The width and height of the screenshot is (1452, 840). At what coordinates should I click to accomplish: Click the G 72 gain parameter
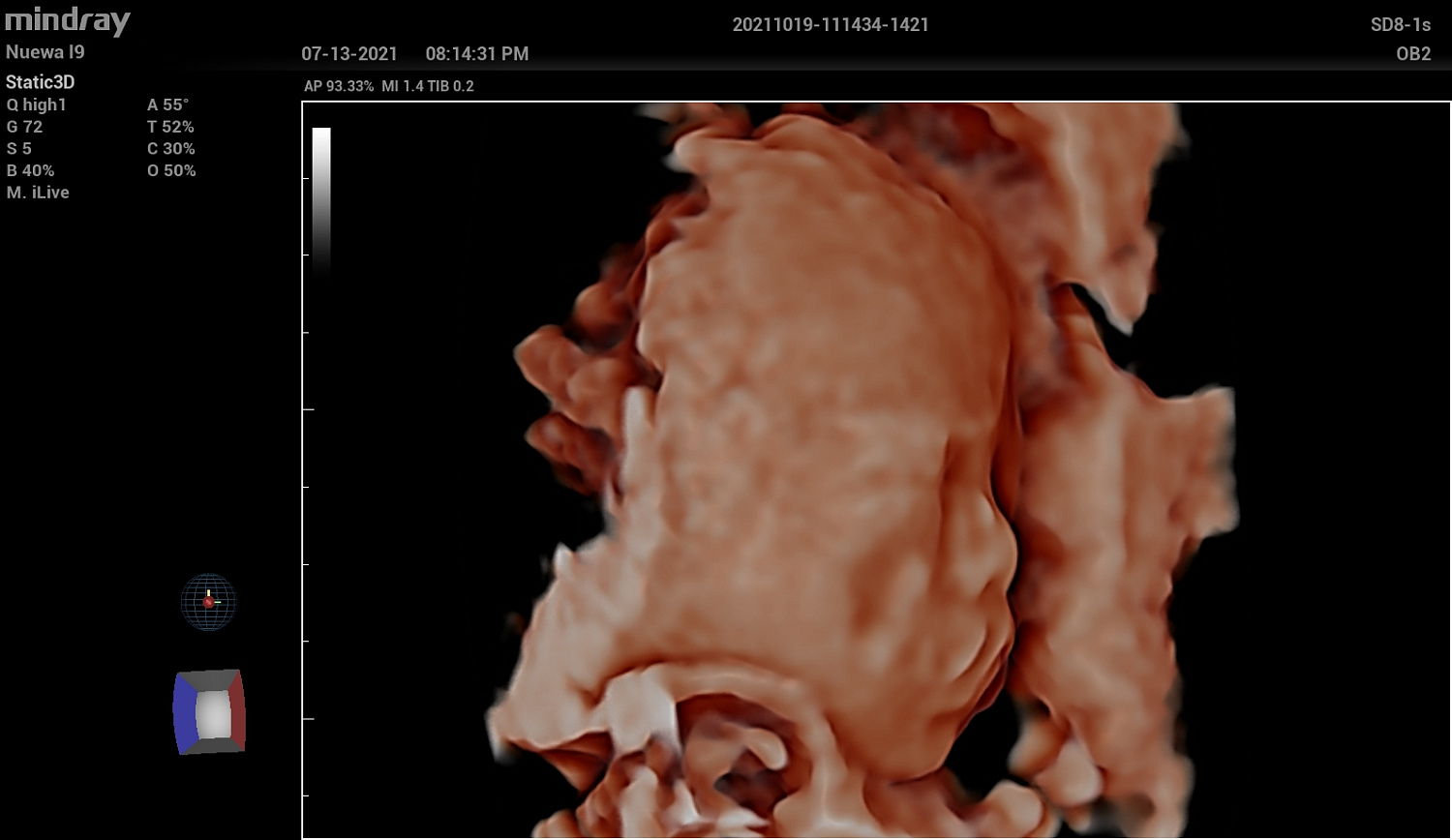(x=25, y=127)
